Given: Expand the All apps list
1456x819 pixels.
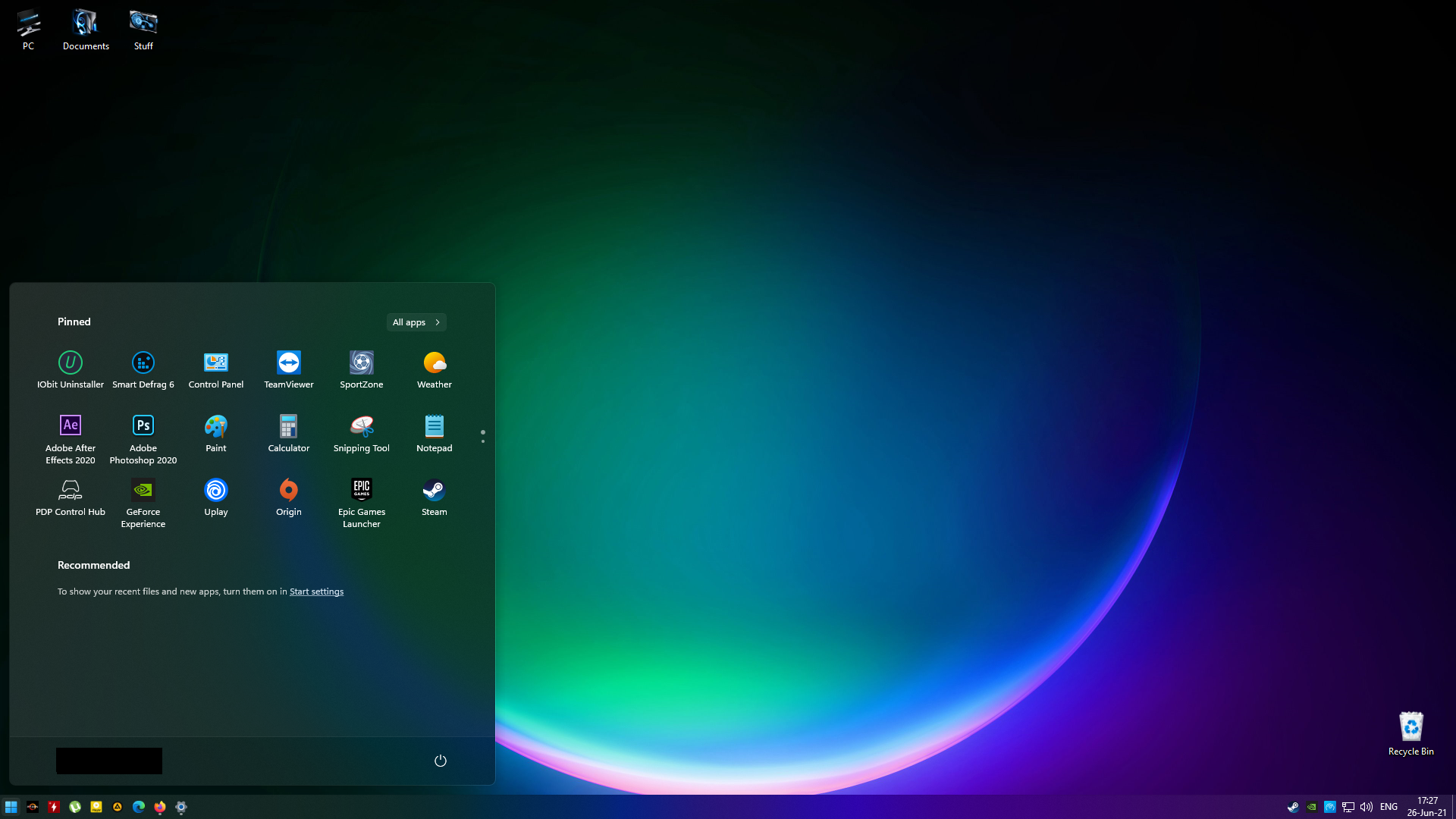Looking at the screenshot, I should click(x=416, y=322).
